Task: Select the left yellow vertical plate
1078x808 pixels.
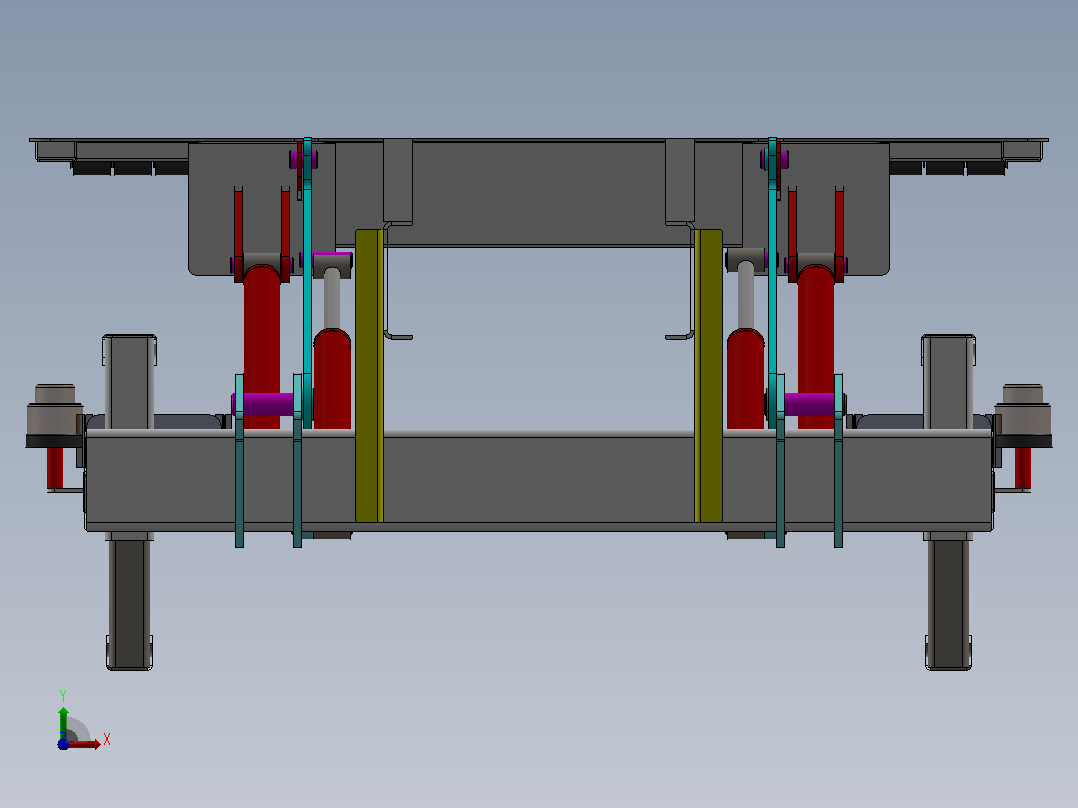Action: point(369,376)
